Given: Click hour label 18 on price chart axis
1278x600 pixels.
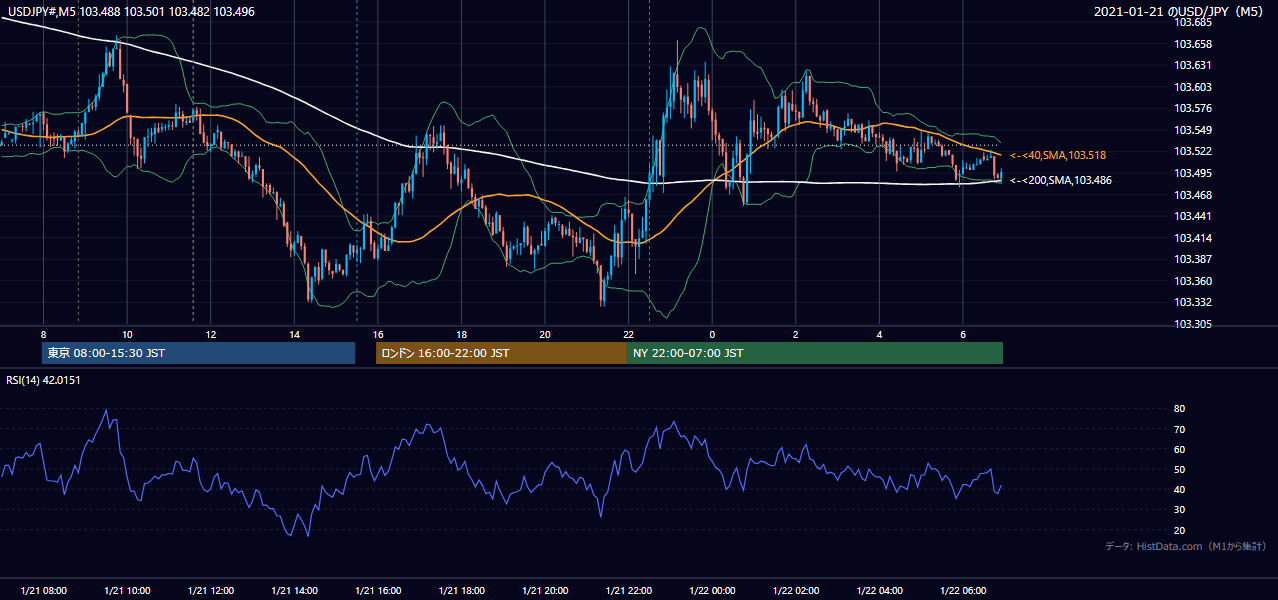Looking at the screenshot, I should tap(461, 334).
